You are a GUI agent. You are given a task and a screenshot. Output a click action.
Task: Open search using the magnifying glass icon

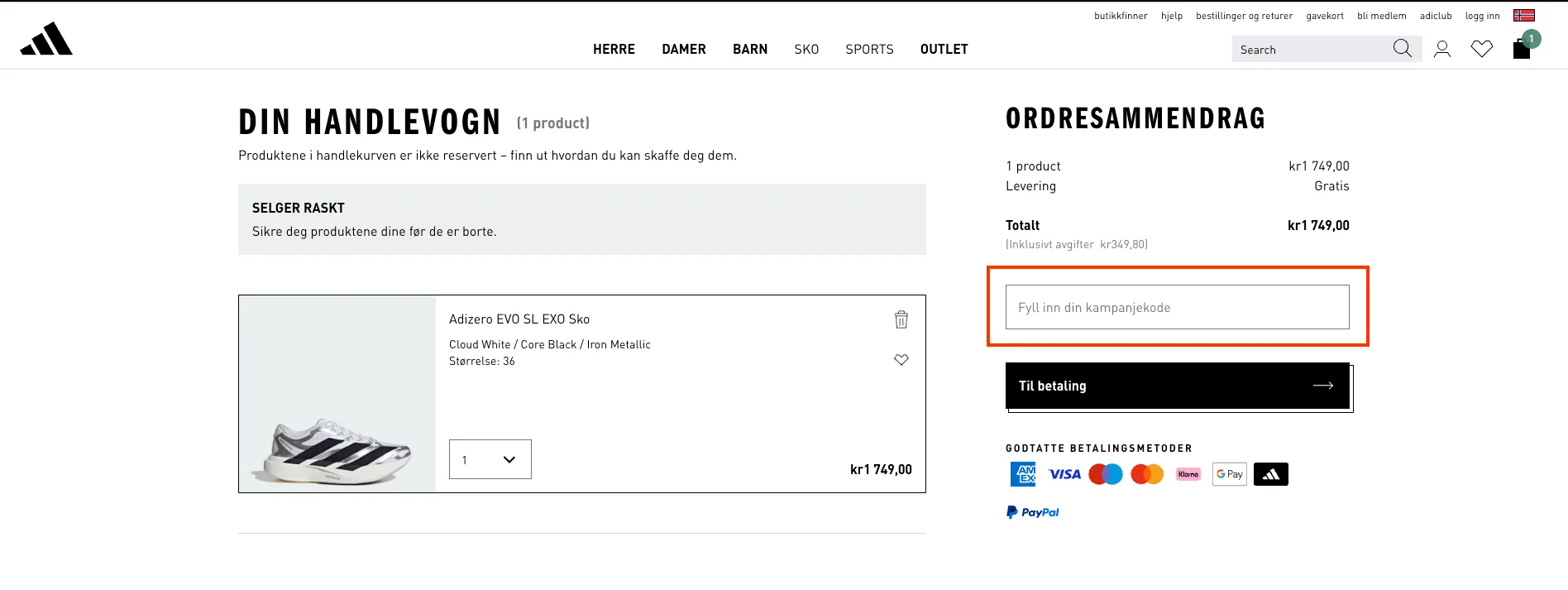(1402, 48)
